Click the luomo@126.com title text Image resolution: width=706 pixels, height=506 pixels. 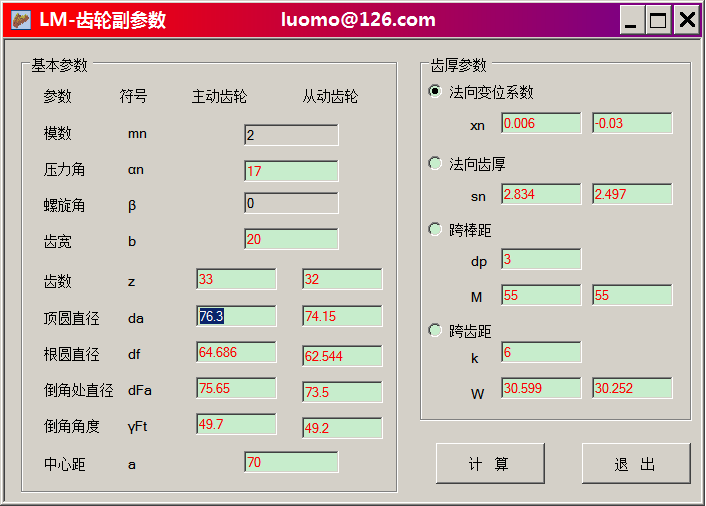pyautogui.click(x=358, y=20)
